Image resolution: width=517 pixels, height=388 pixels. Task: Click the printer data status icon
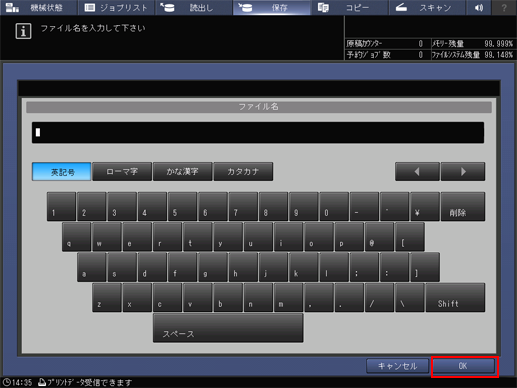click(42, 382)
